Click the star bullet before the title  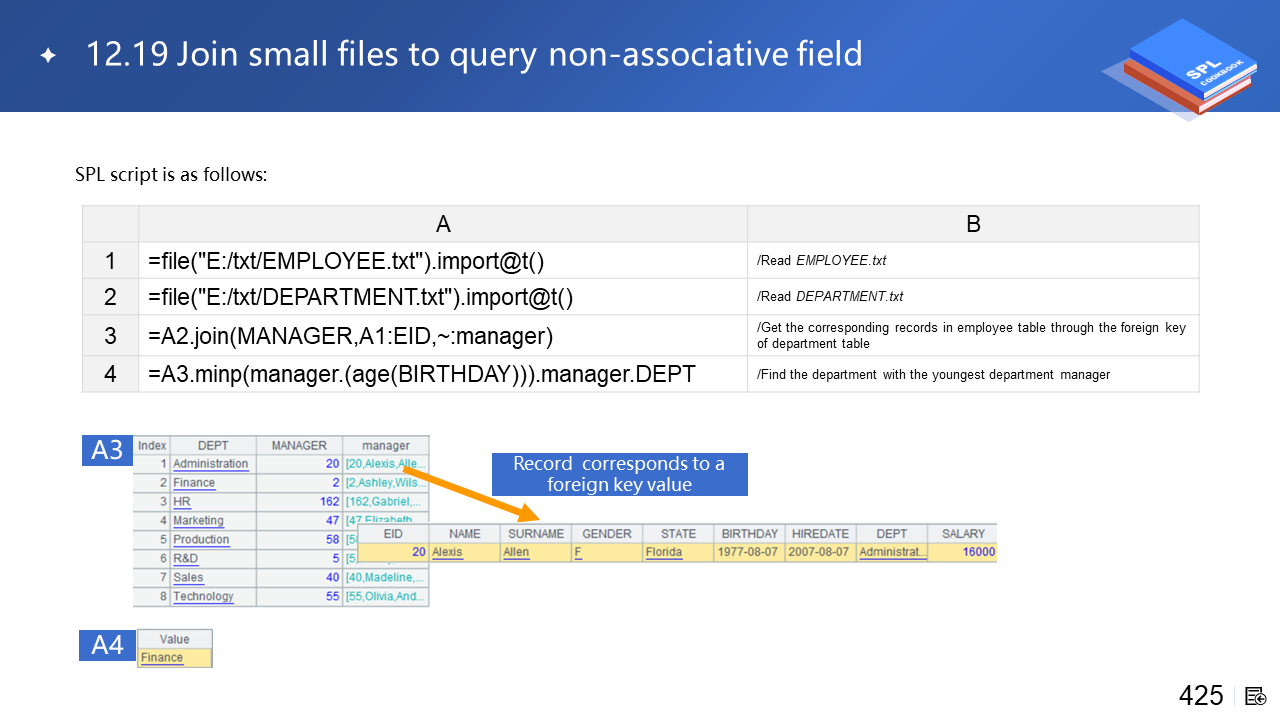coord(47,55)
